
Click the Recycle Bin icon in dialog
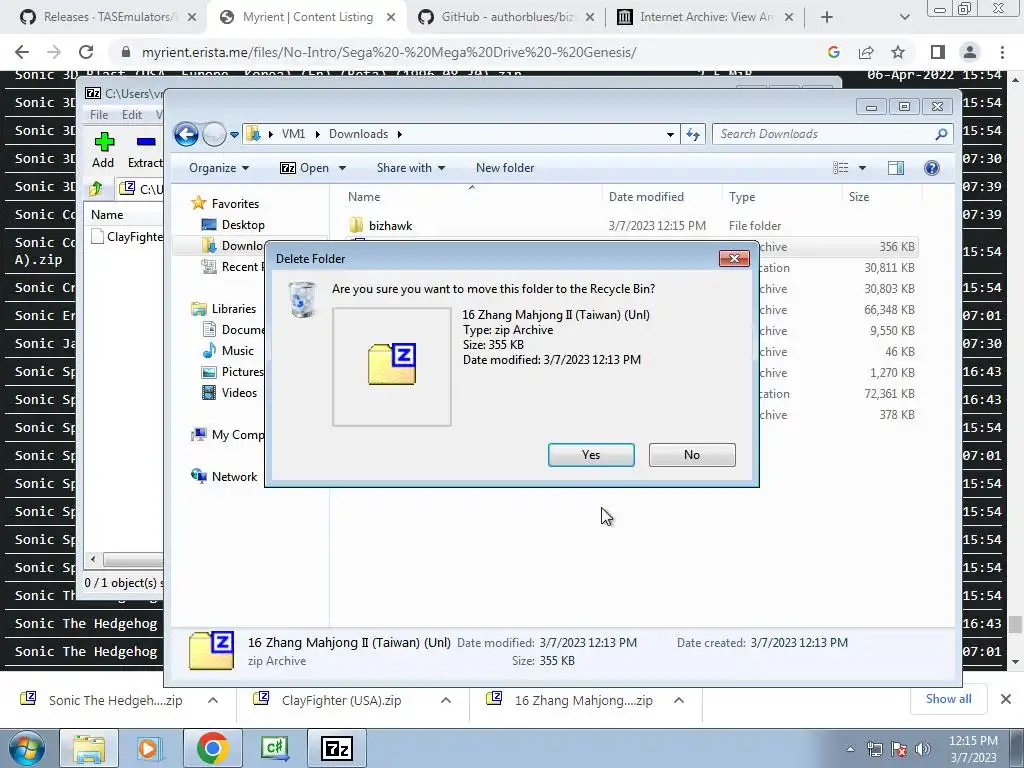[302, 300]
